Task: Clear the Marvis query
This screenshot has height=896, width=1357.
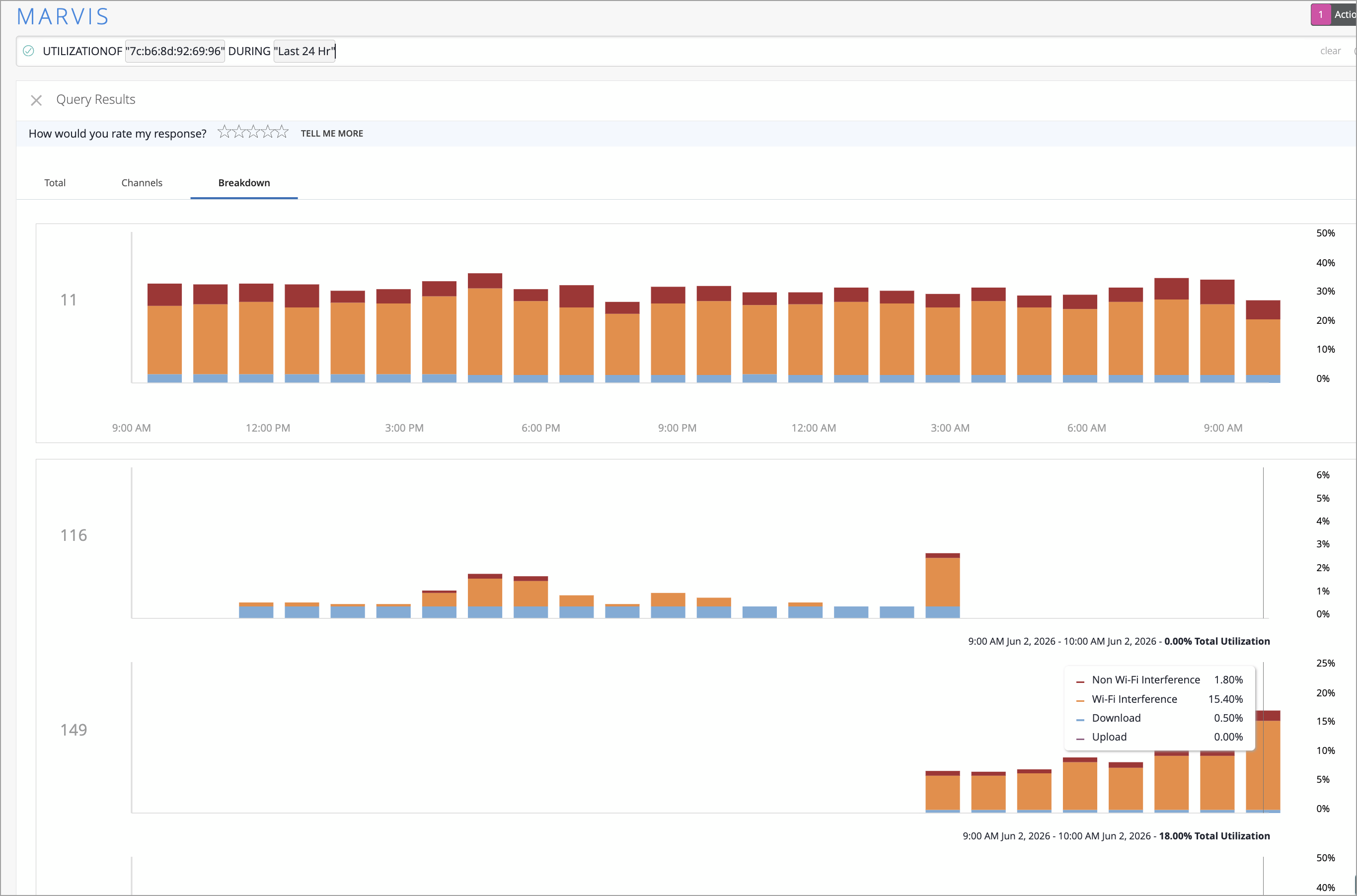Action: tap(1330, 51)
